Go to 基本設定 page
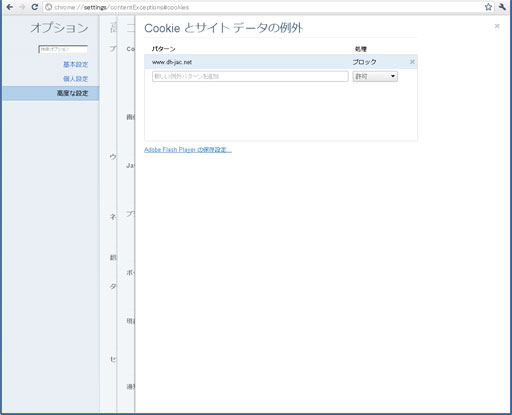Viewport: 512px width, 415px height. (76, 64)
